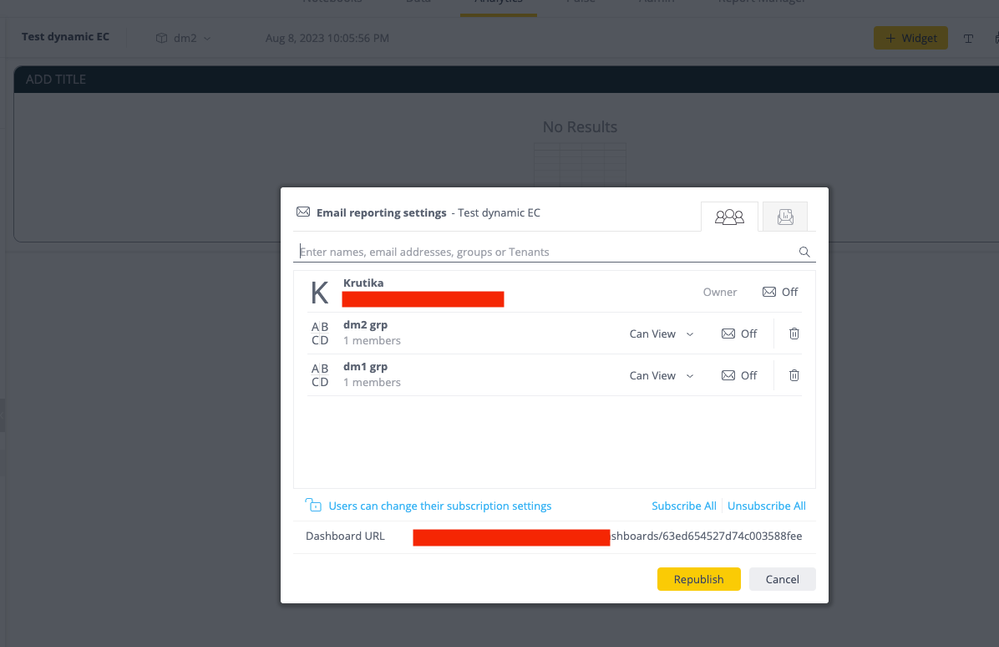Click the search magnifier icon
Image resolution: width=999 pixels, height=647 pixels.
(804, 252)
